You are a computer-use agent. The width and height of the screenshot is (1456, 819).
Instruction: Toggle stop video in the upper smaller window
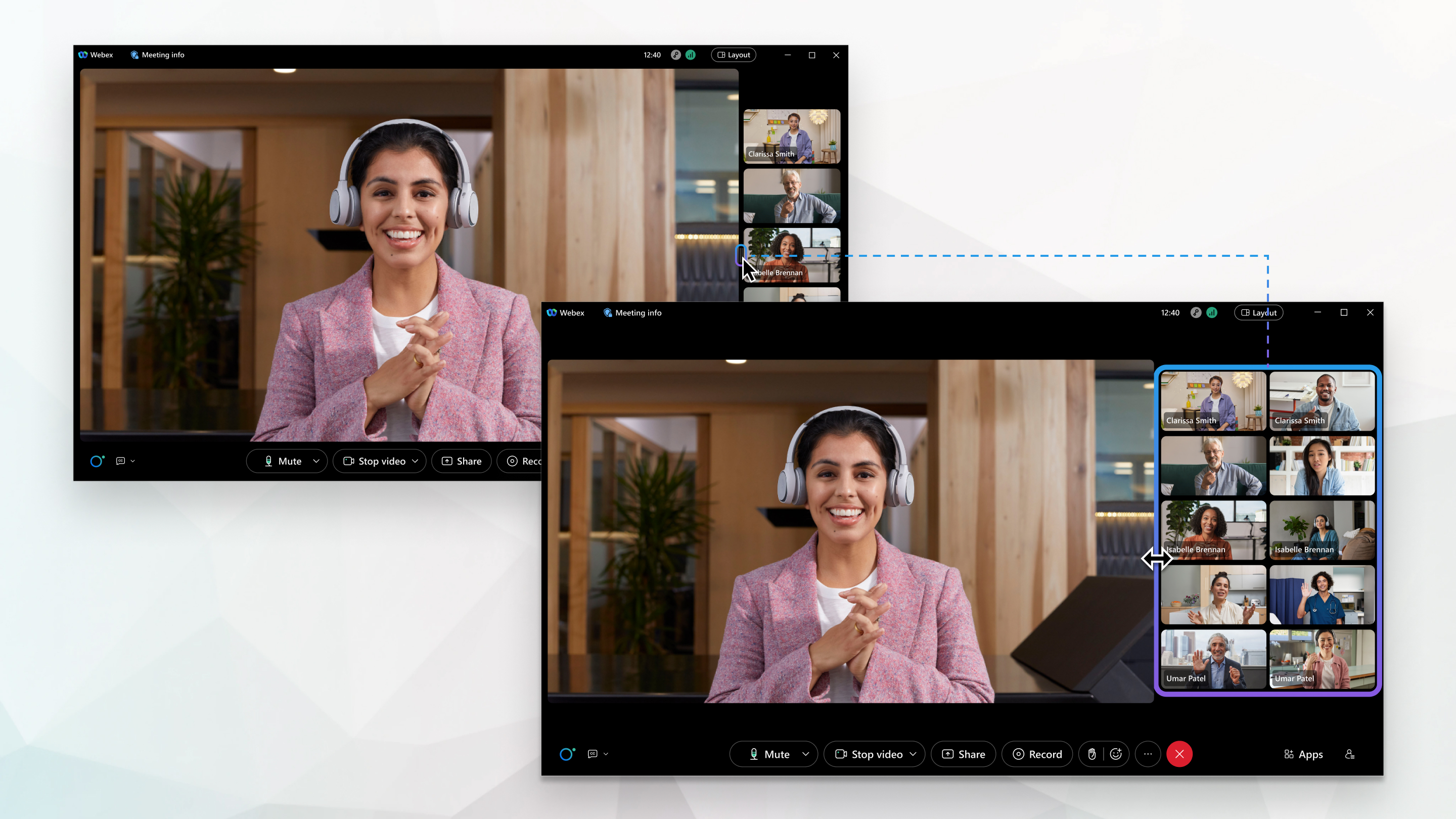coord(375,461)
